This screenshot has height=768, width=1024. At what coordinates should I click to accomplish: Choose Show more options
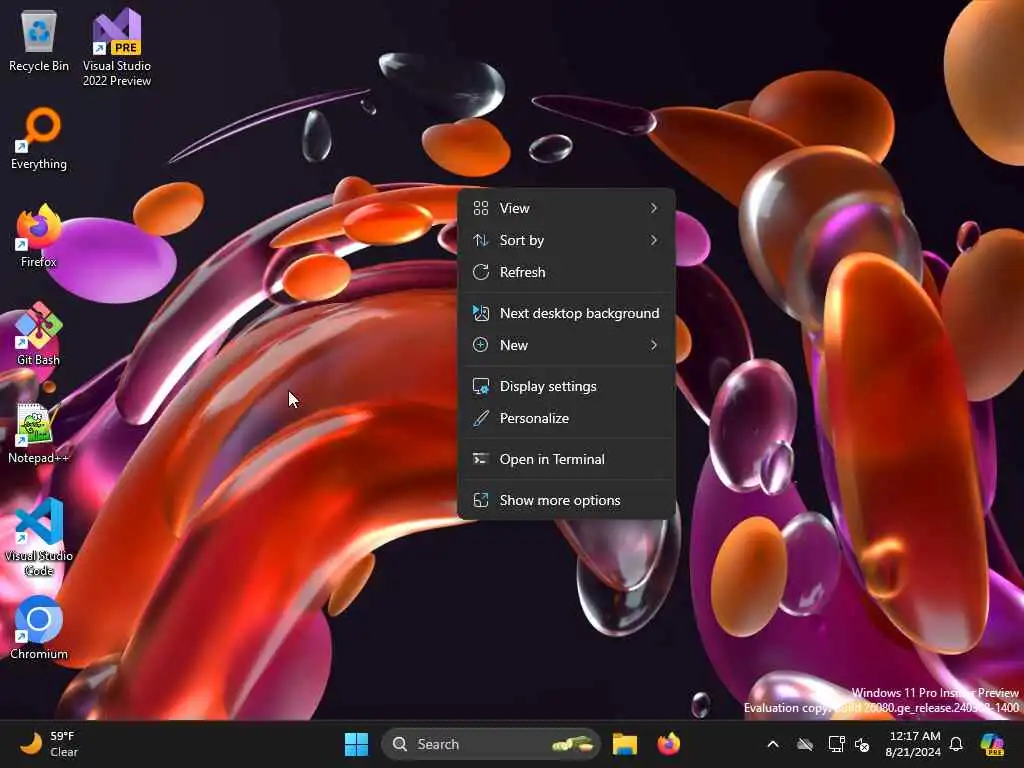point(566,501)
